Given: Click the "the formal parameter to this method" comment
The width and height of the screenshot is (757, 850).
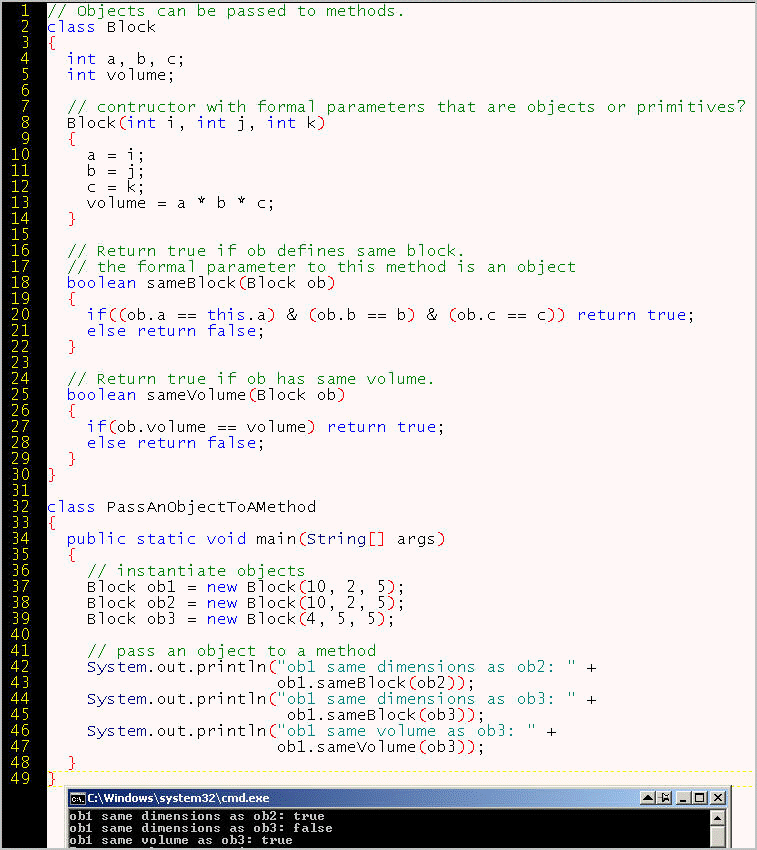Looking at the screenshot, I should tap(321, 267).
